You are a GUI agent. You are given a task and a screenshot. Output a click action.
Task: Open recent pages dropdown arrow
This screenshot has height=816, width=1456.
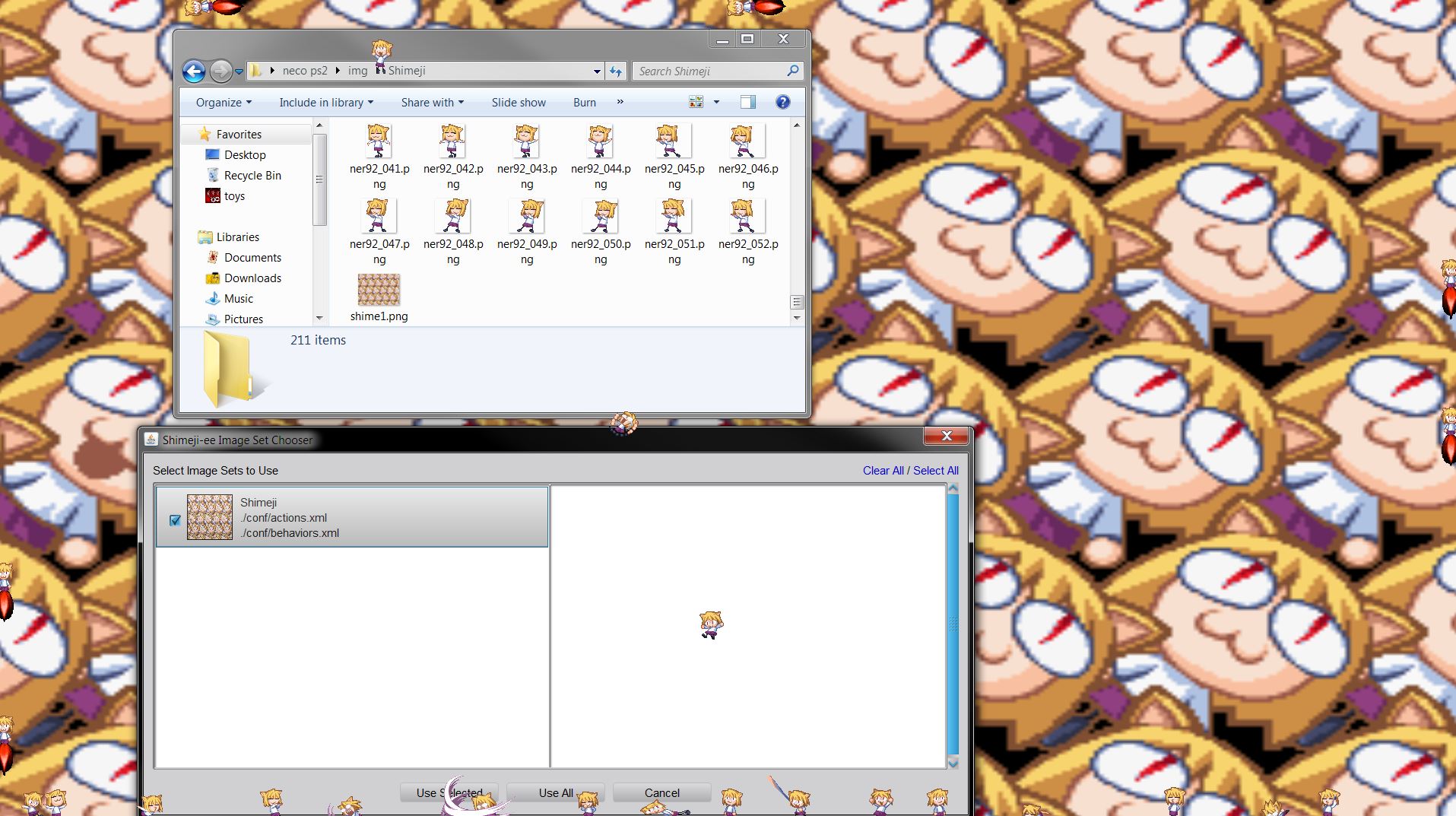click(239, 71)
